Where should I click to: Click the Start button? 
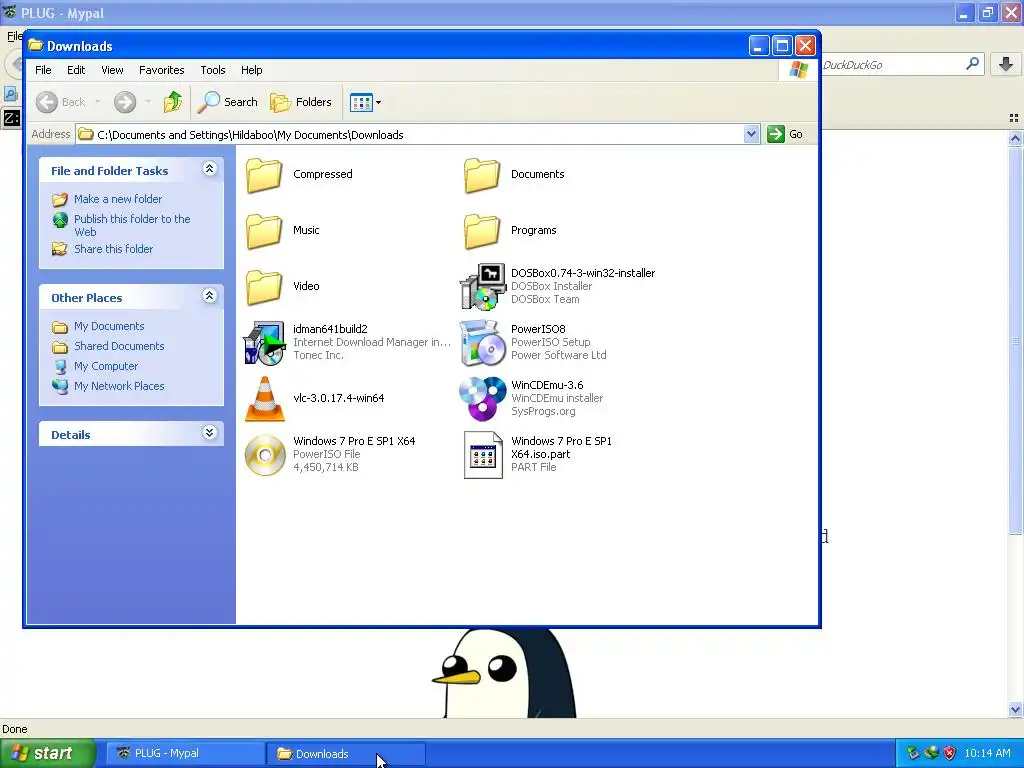click(x=48, y=754)
